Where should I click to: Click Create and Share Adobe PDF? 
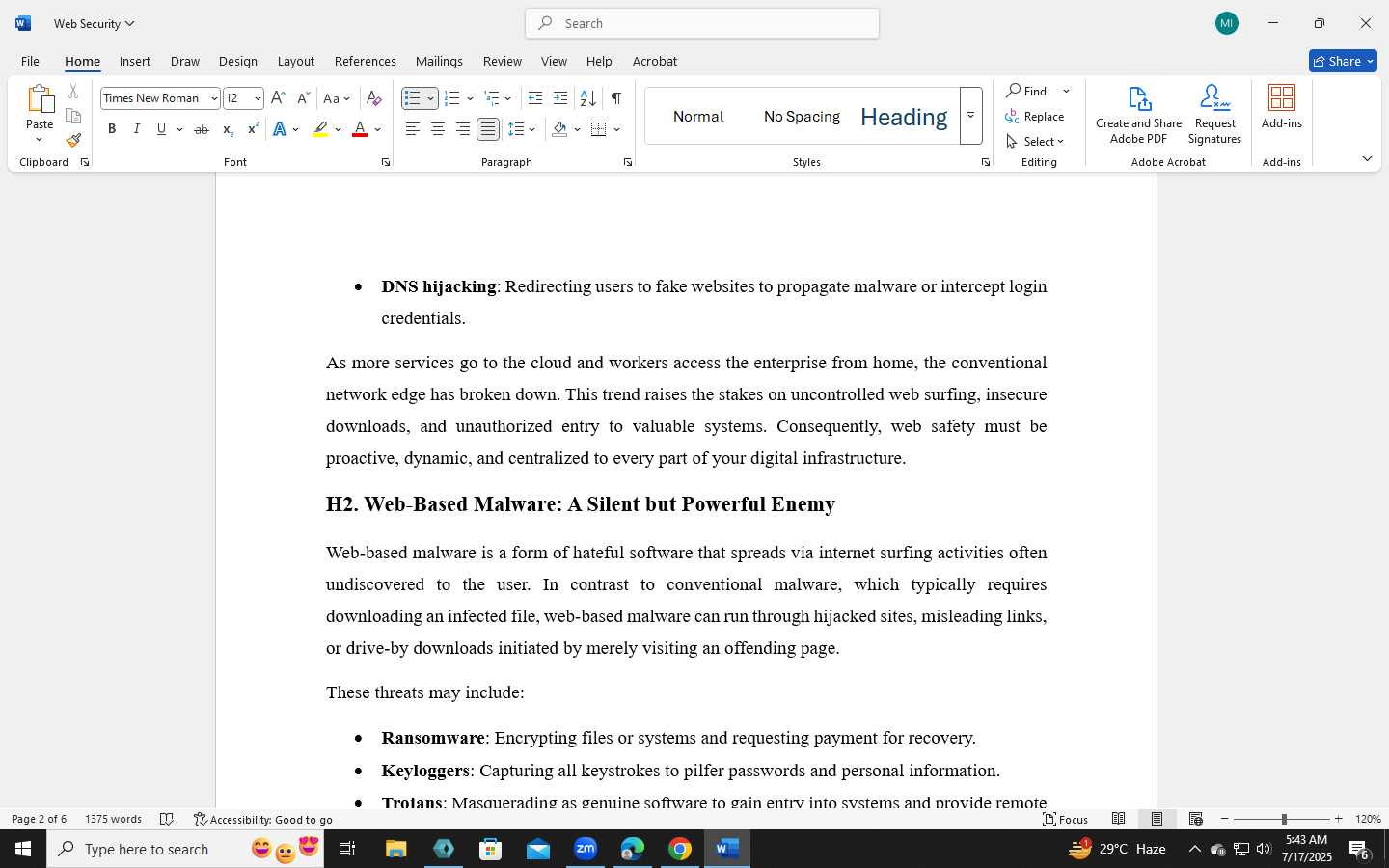click(x=1138, y=114)
